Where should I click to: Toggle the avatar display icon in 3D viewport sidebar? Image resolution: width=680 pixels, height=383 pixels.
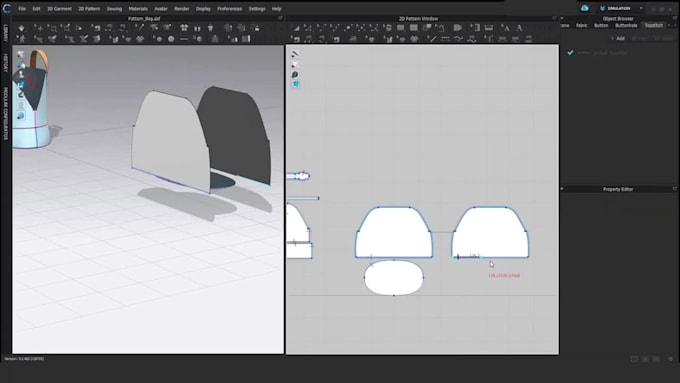point(20,105)
